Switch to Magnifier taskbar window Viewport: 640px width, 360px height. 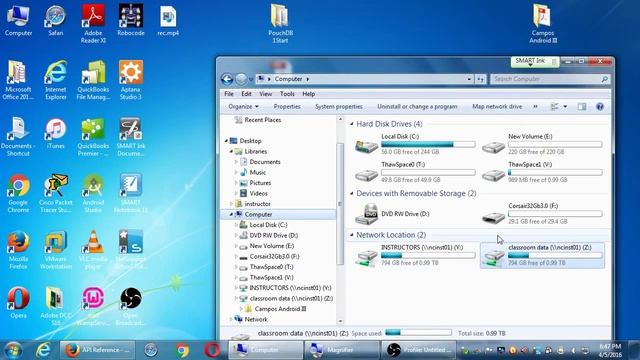tap(341, 350)
